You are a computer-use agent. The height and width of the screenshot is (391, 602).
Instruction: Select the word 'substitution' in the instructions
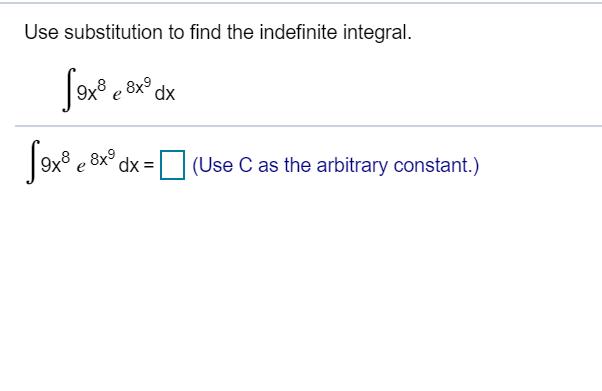(x=113, y=32)
